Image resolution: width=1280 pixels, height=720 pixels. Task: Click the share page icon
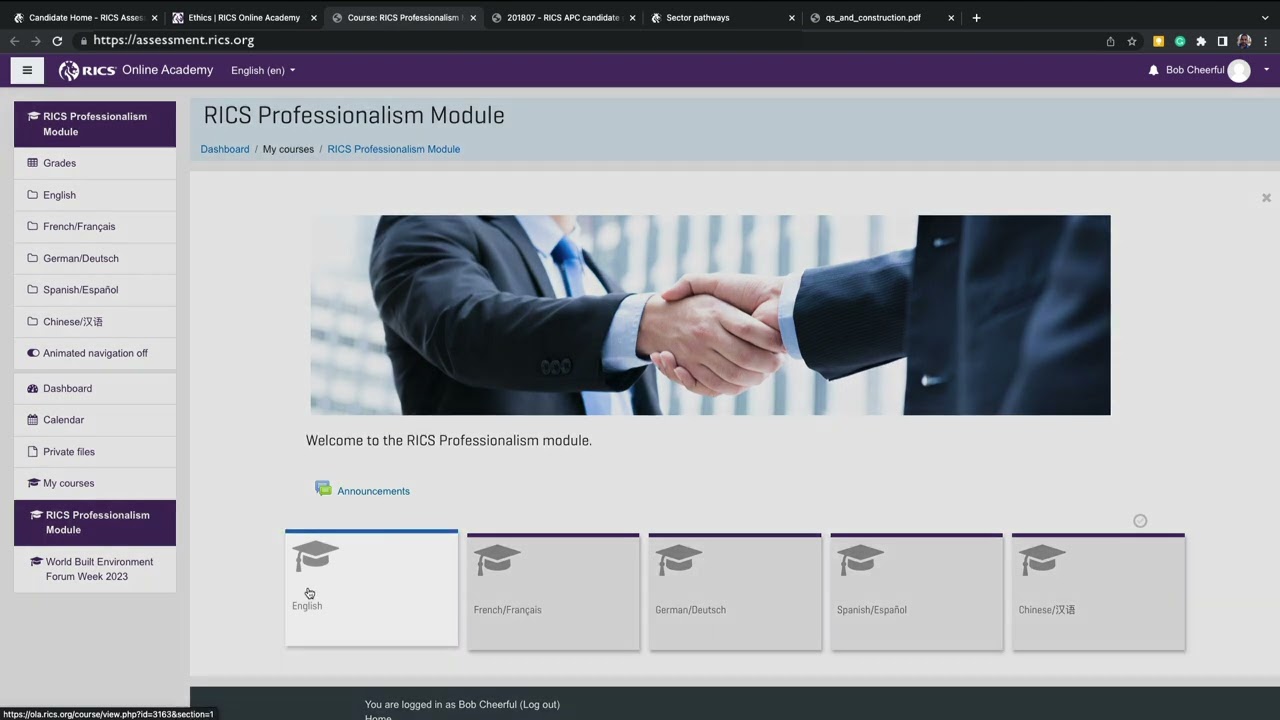(1110, 41)
